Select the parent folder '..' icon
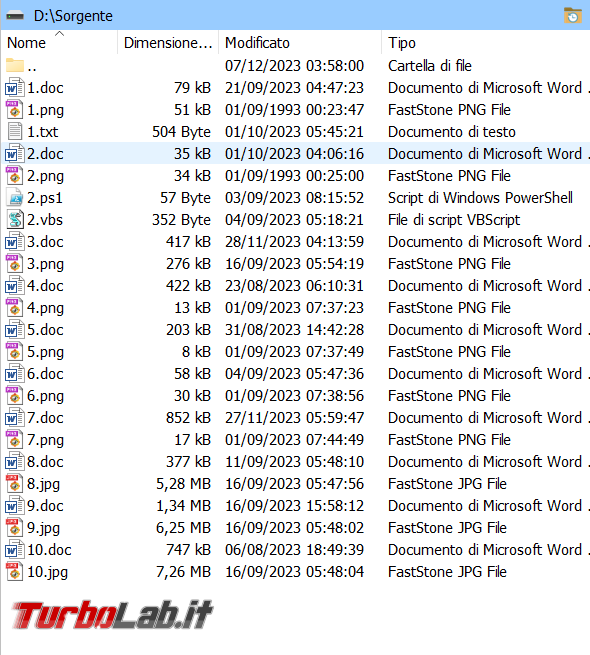 coord(15,66)
